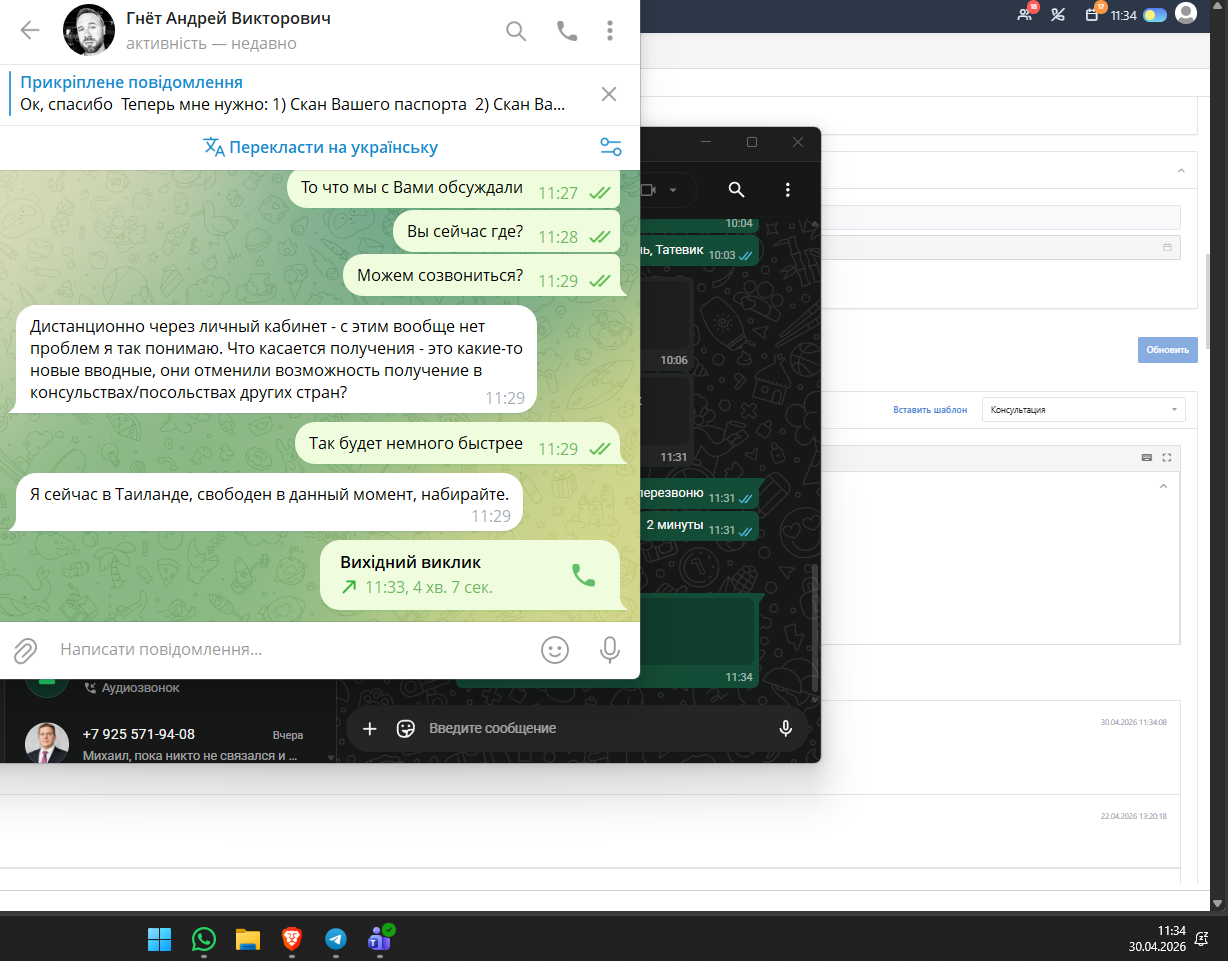Viewport: 1228px width, 961px height.
Task: Search in the Telegram chat
Action: (x=516, y=31)
